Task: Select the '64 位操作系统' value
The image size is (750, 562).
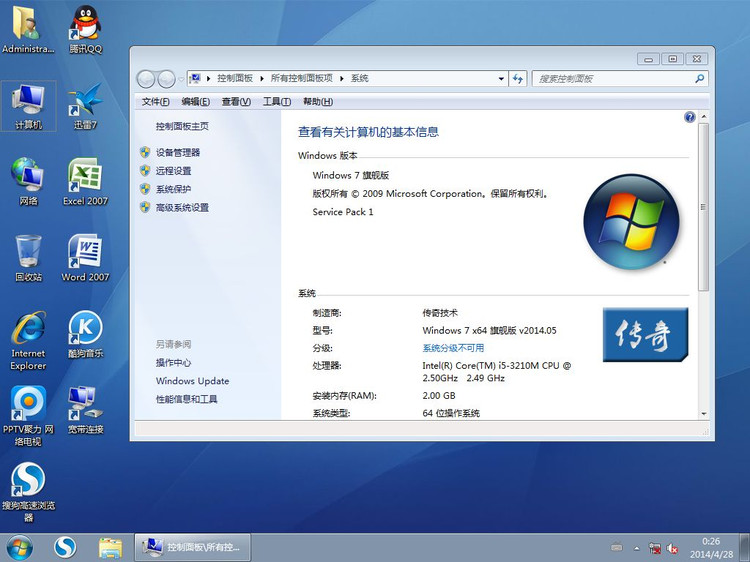Action: point(451,413)
